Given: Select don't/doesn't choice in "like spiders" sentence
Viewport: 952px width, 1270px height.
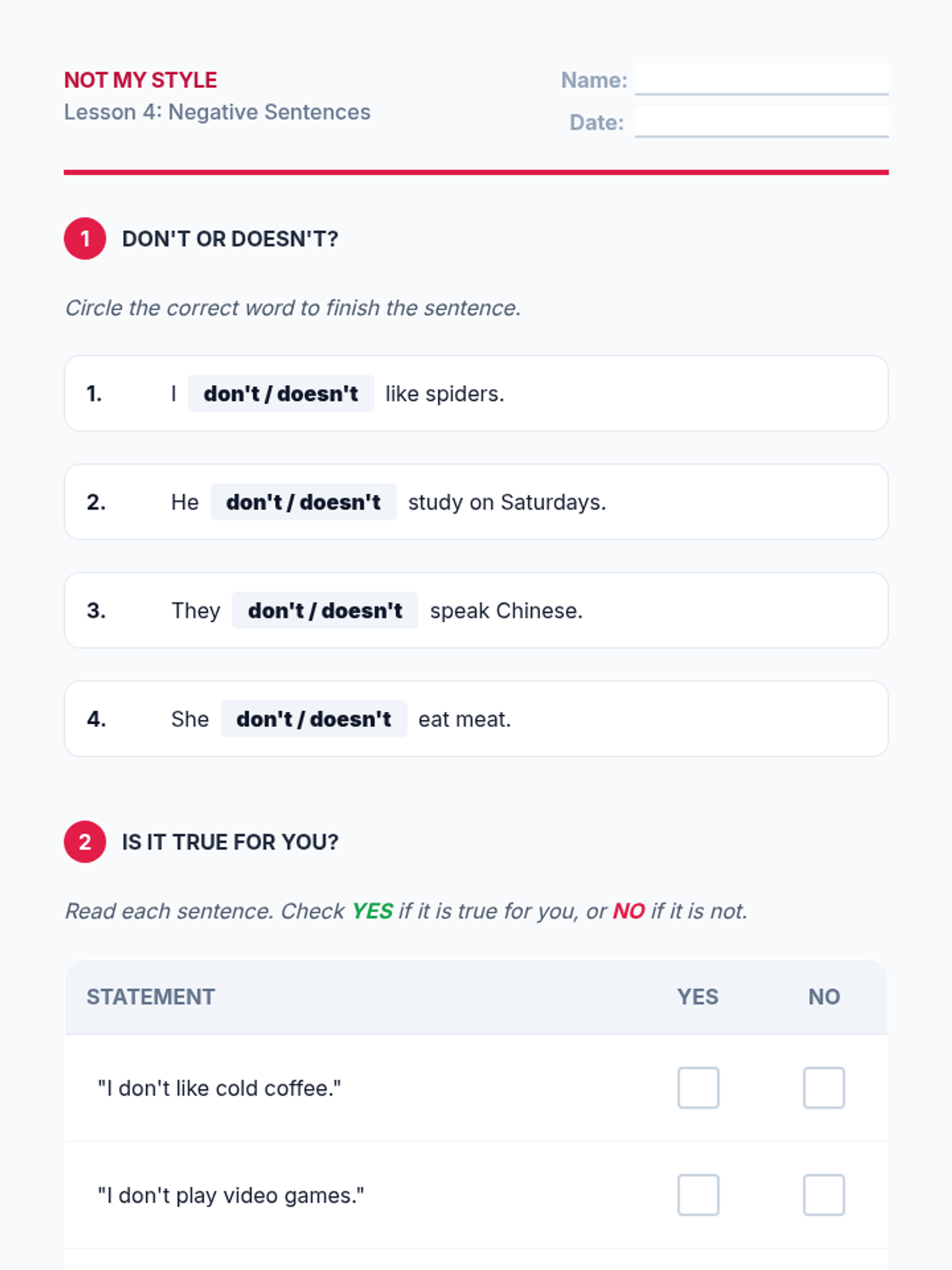Looking at the screenshot, I should (x=281, y=394).
